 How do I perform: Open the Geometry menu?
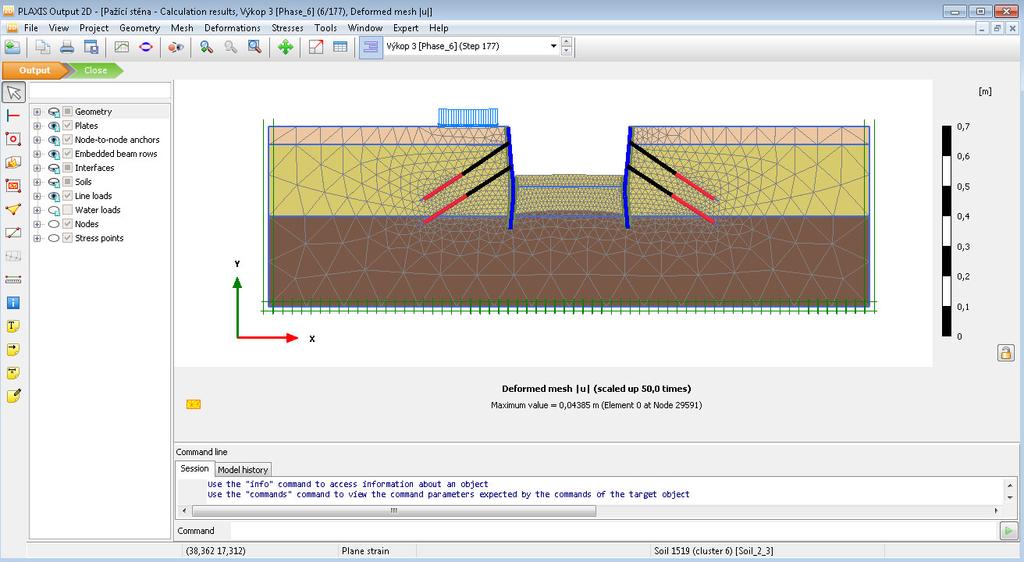139,28
